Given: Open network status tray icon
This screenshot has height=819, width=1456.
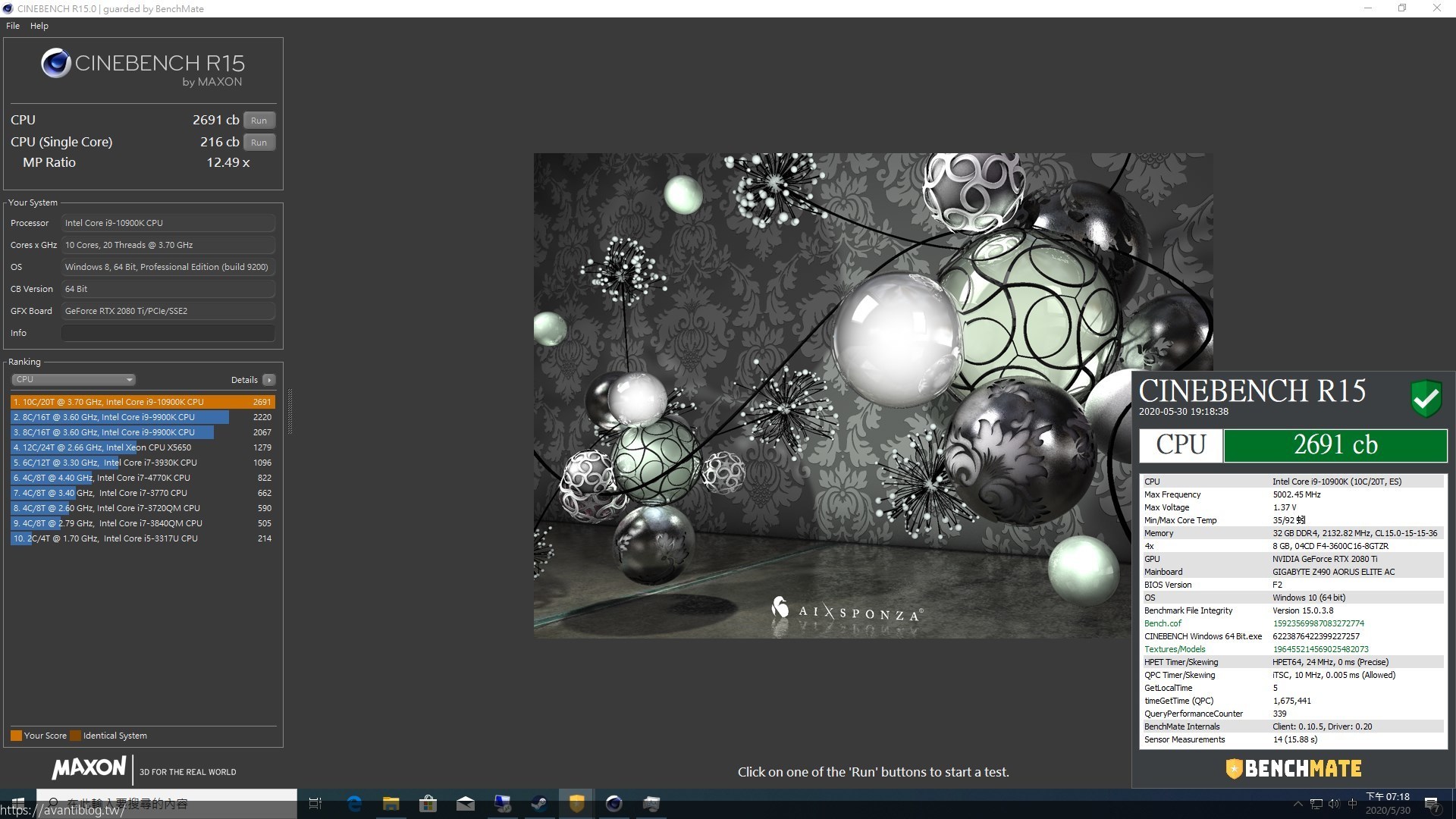Looking at the screenshot, I should tap(1316, 804).
